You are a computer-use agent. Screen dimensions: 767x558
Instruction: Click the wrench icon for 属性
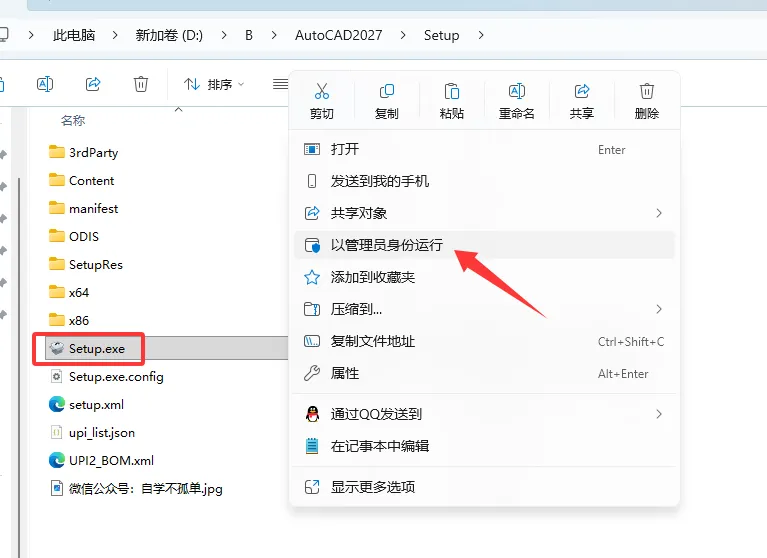tap(312, 374)
